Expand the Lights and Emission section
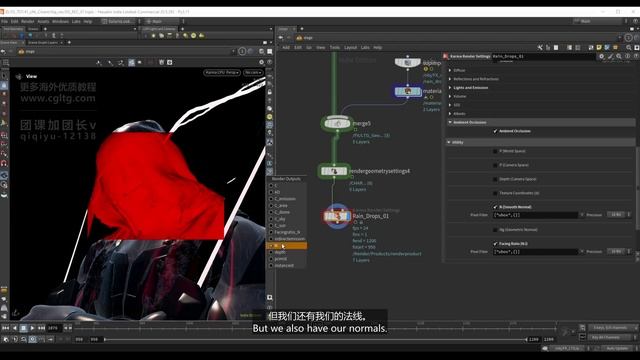This screenshot has height=360, width=640. (x=450, y=88)
